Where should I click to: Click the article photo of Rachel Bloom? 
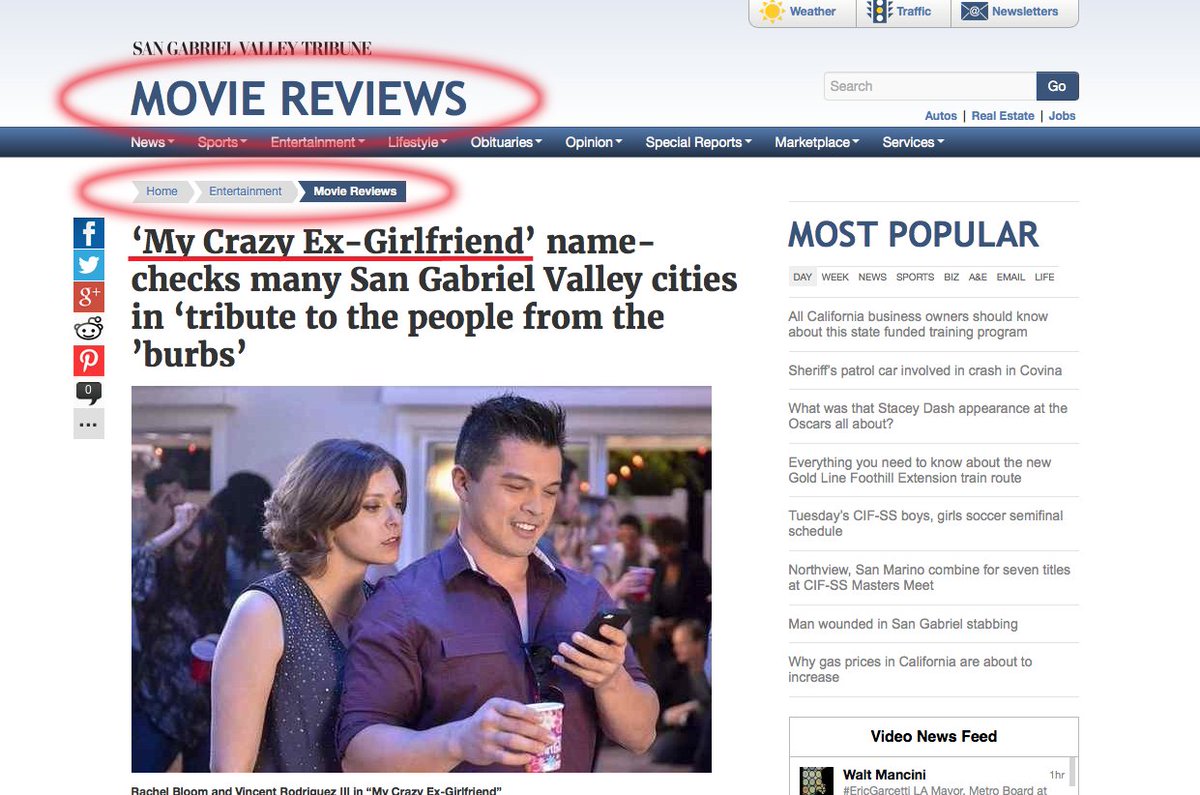tap(421, 579)
